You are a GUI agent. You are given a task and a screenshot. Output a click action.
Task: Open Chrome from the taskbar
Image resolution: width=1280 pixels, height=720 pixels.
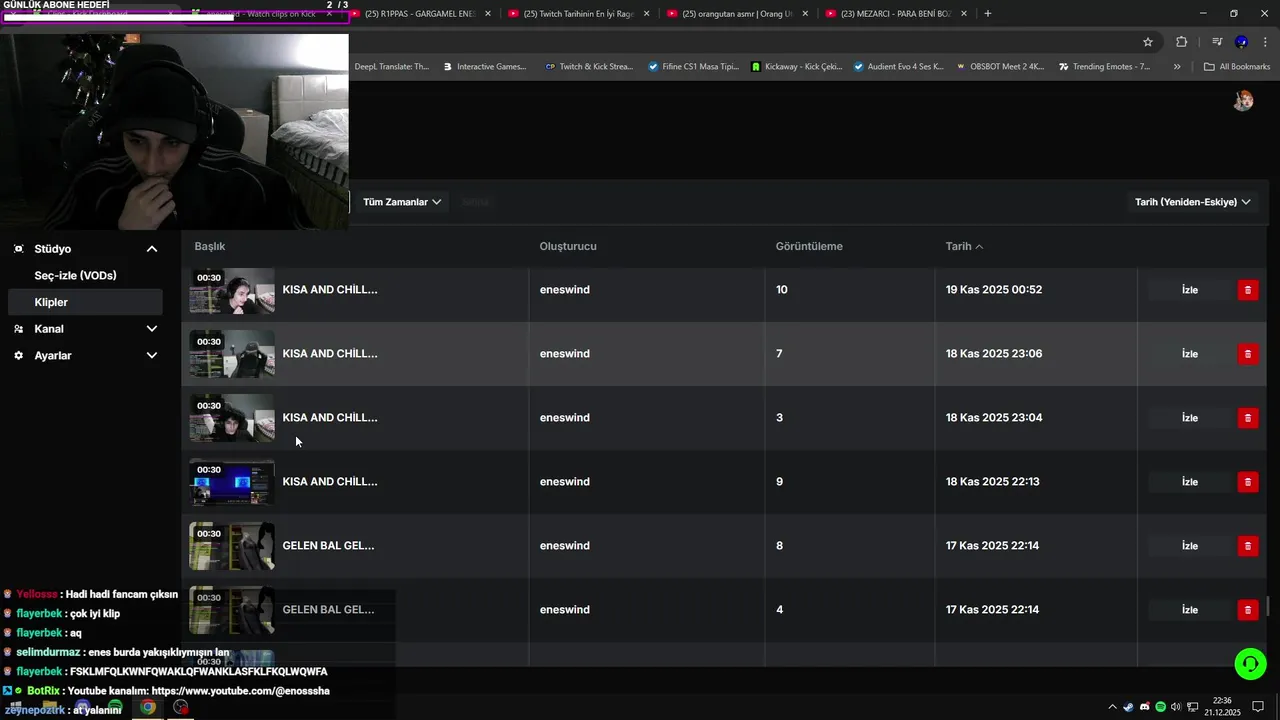click(148, 707)
